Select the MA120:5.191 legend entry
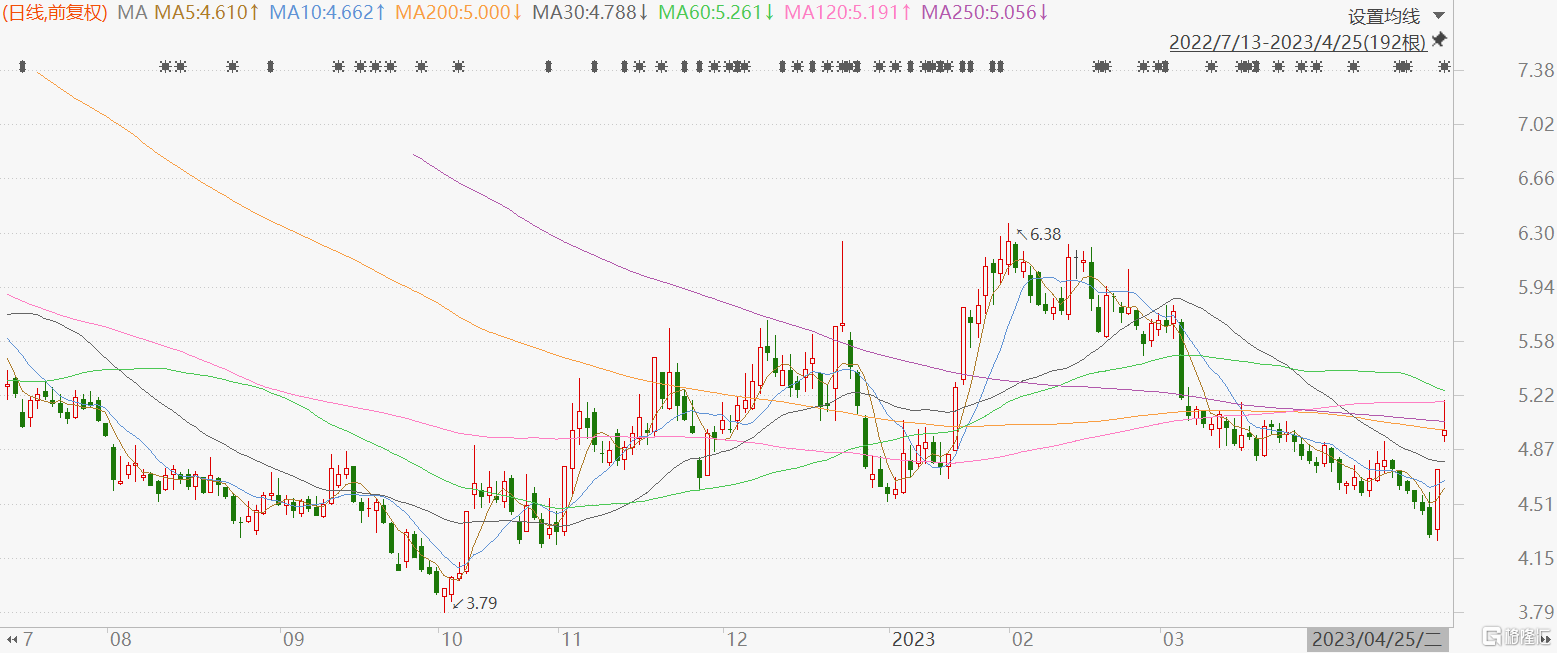This screenshot has width=1557, height=653. click(x=849, y=13)
